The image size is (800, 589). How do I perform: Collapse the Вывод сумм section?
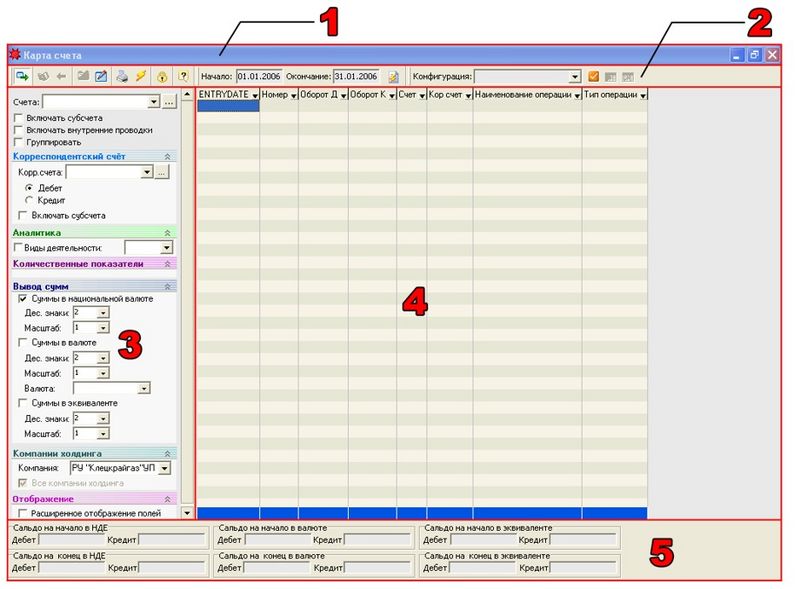167,287
